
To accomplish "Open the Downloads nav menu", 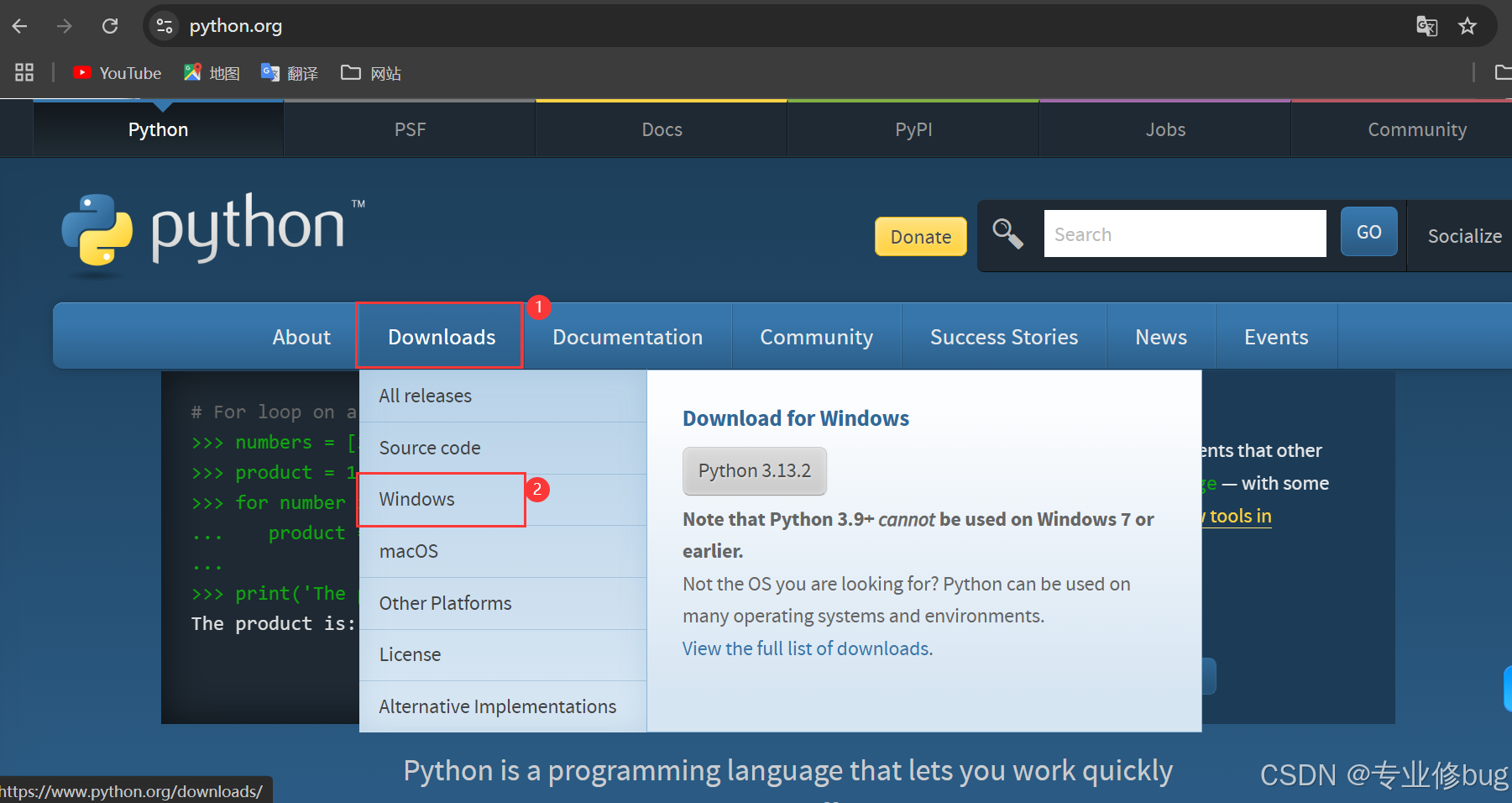I will (442, 337).
